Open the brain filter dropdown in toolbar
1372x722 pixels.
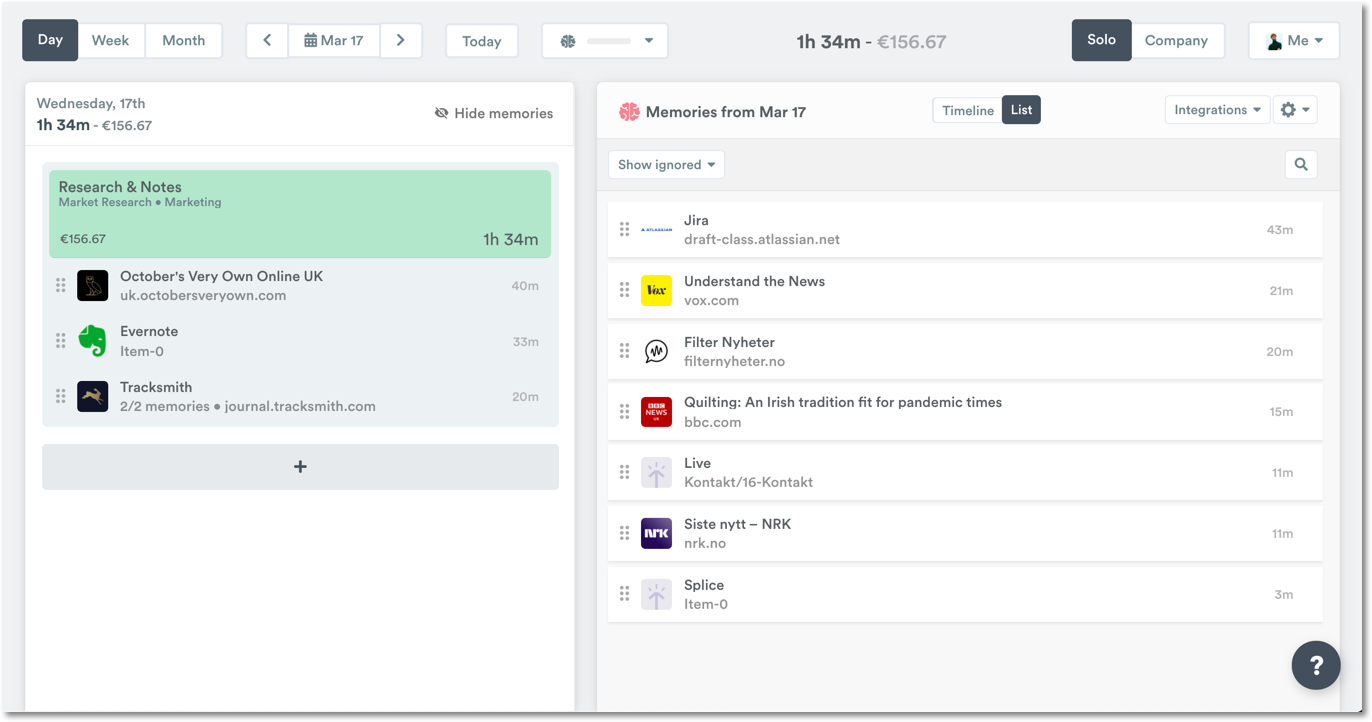click(x=605, y=41)
